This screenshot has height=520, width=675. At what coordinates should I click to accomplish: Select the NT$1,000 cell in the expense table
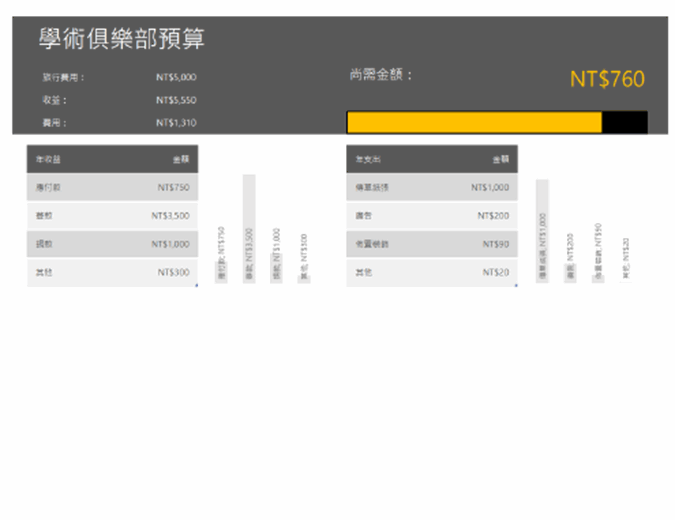[x=490, y=187]
